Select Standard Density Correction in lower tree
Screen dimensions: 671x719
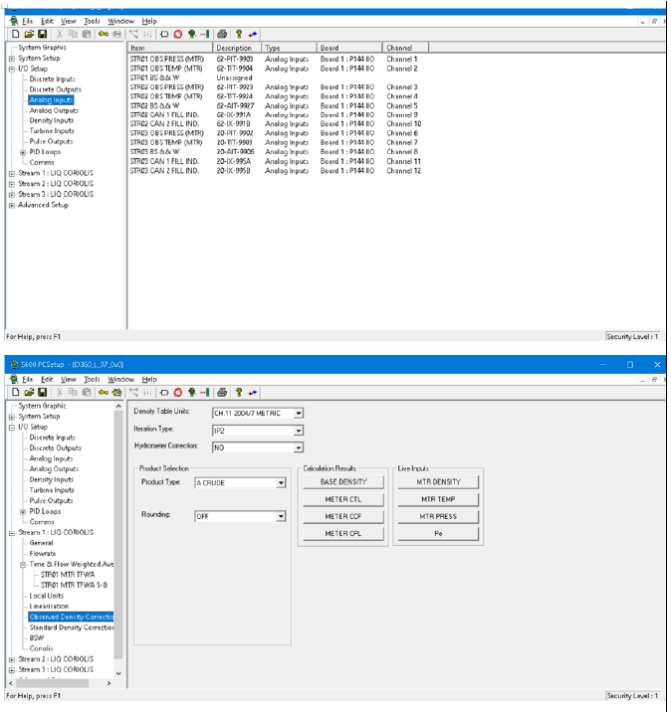tap(72, 628)
